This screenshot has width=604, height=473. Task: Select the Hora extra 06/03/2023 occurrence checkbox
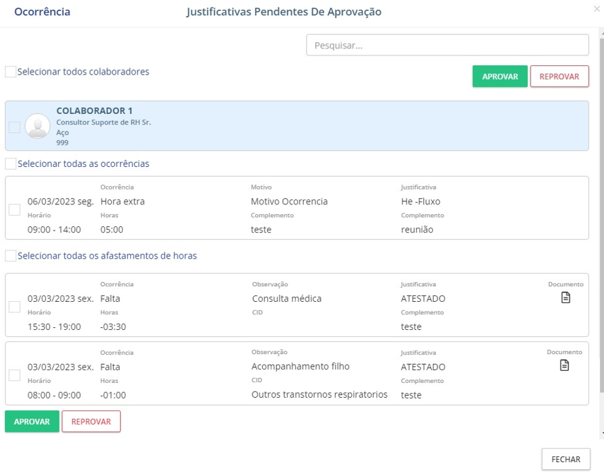[14, 210]
